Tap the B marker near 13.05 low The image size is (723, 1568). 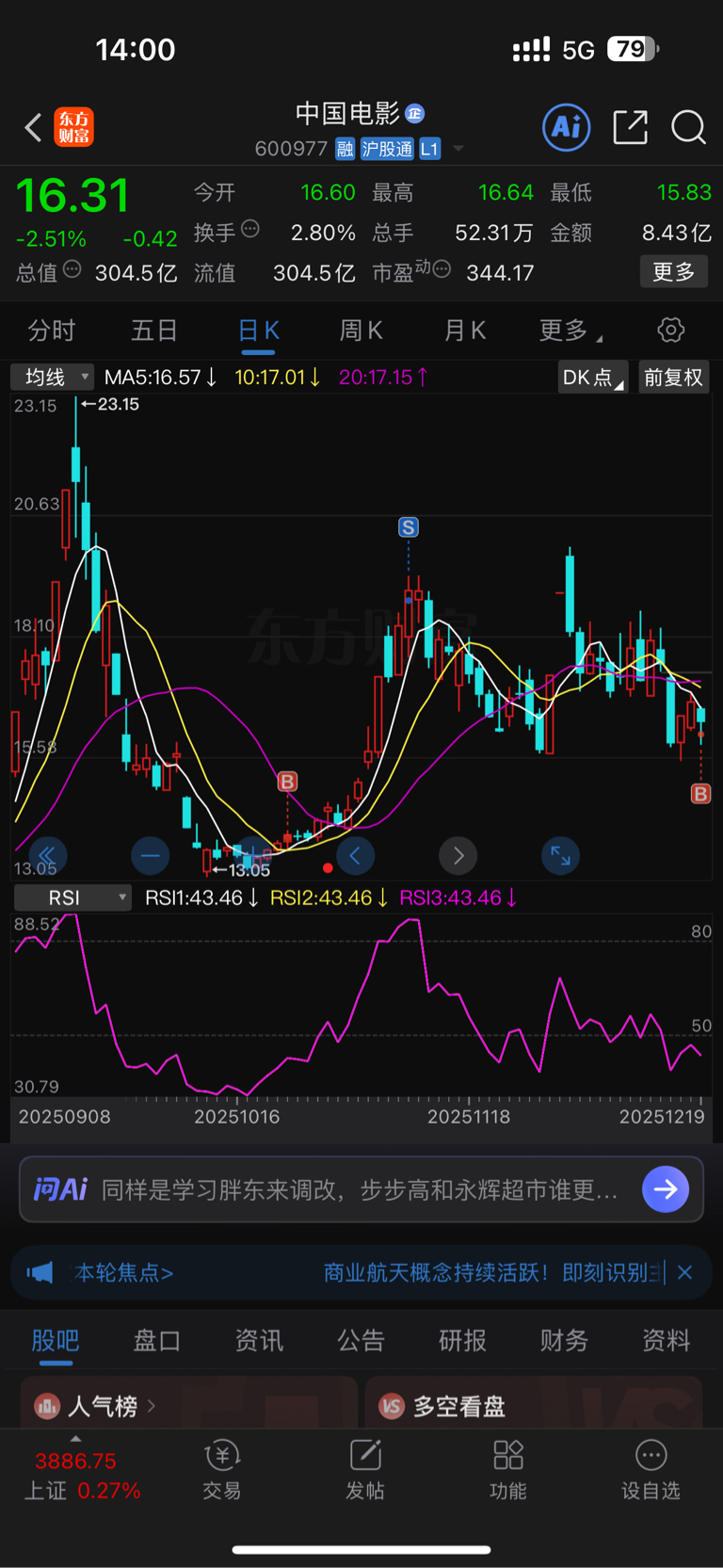(x=288, y=782)
